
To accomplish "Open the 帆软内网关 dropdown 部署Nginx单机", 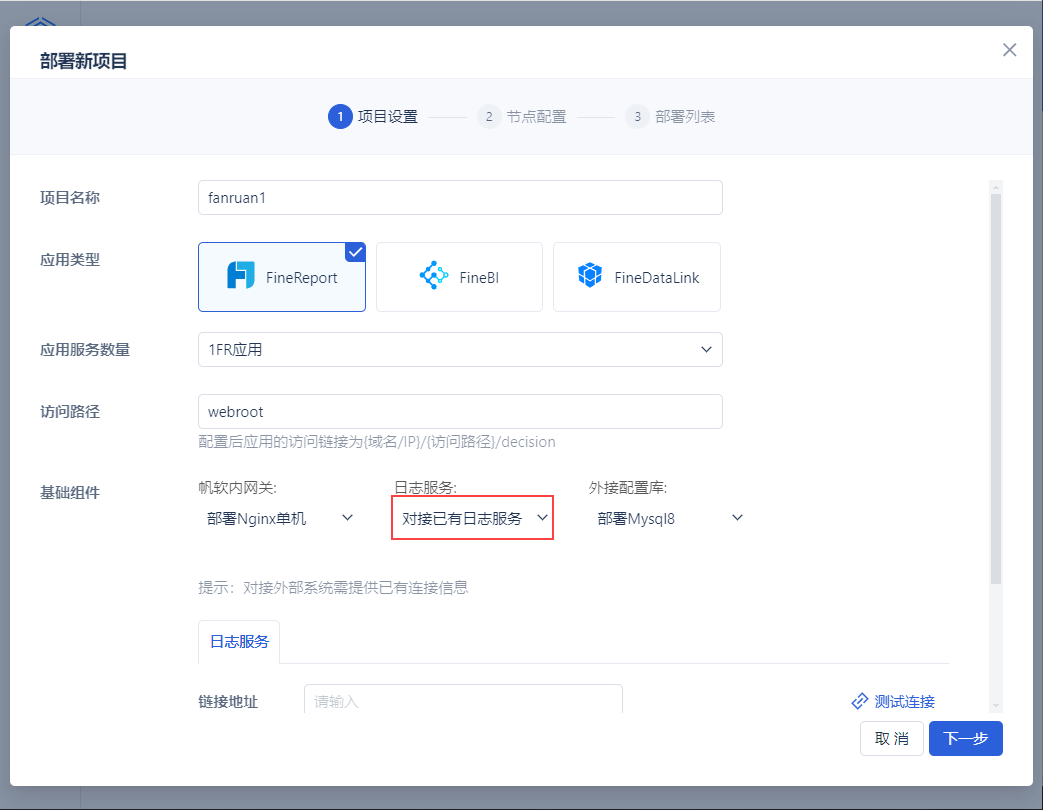I will pos(279,518).
